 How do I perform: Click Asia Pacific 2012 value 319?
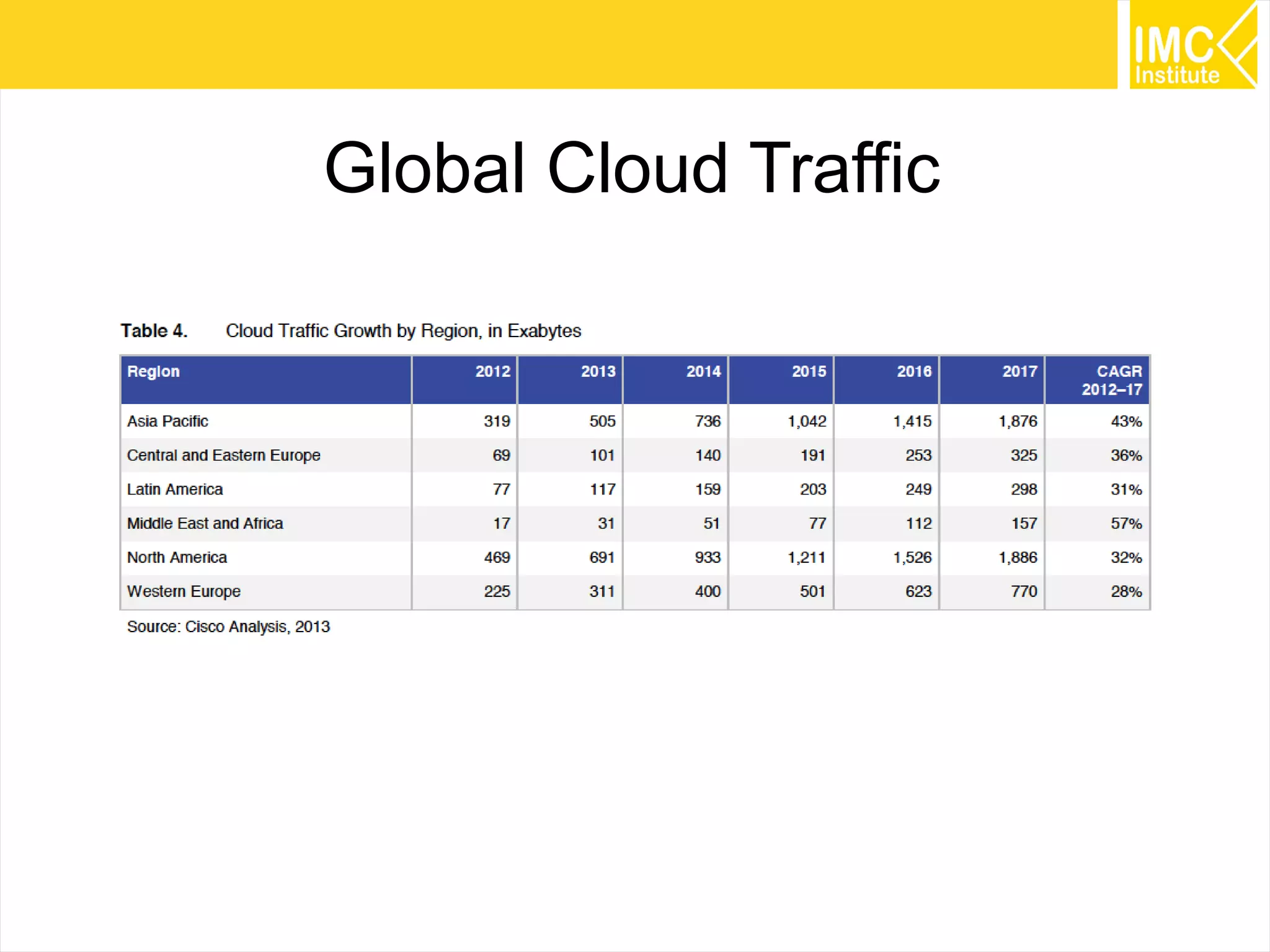(497, 421)
